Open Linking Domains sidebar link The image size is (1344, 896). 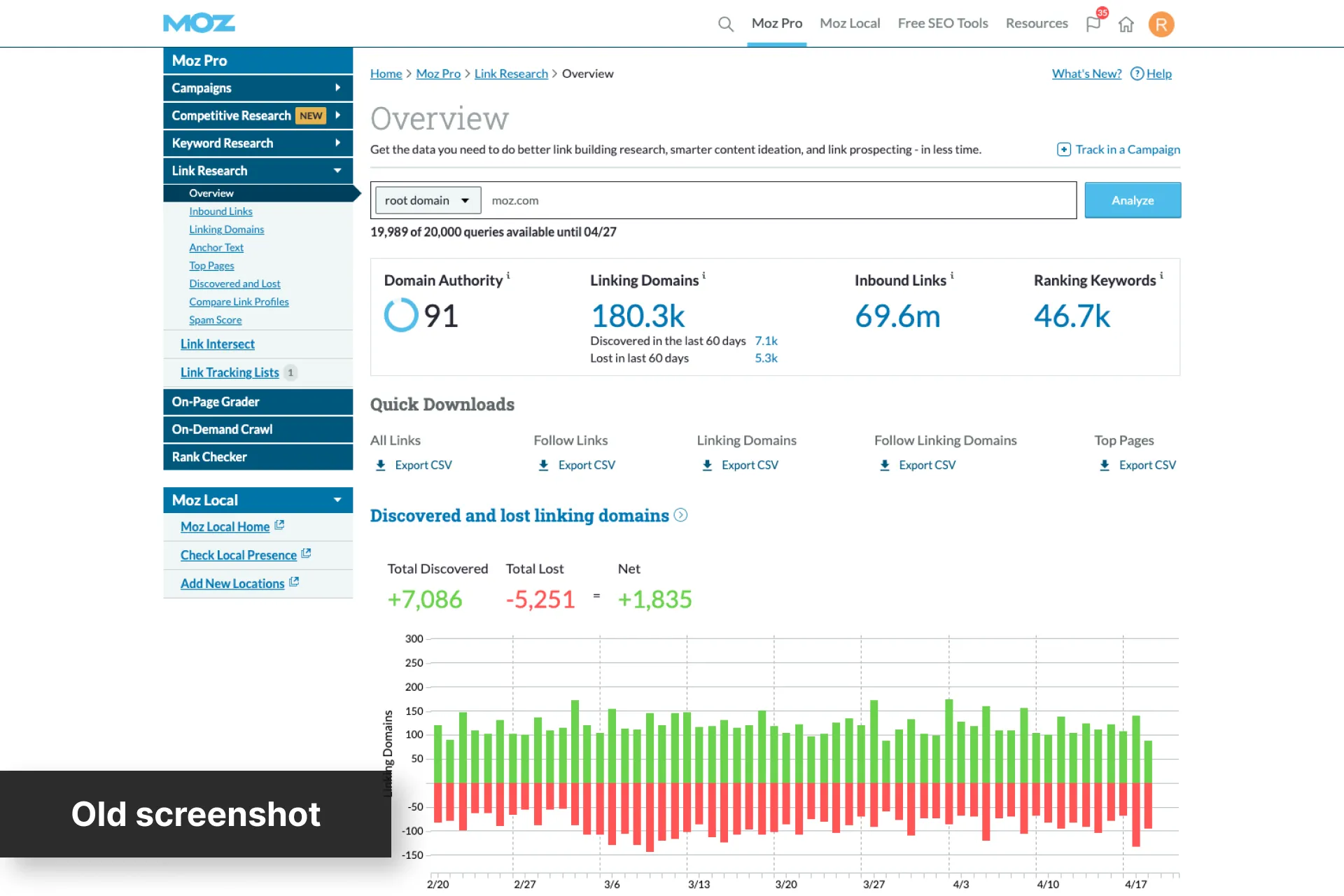click(x=226, y=230)
